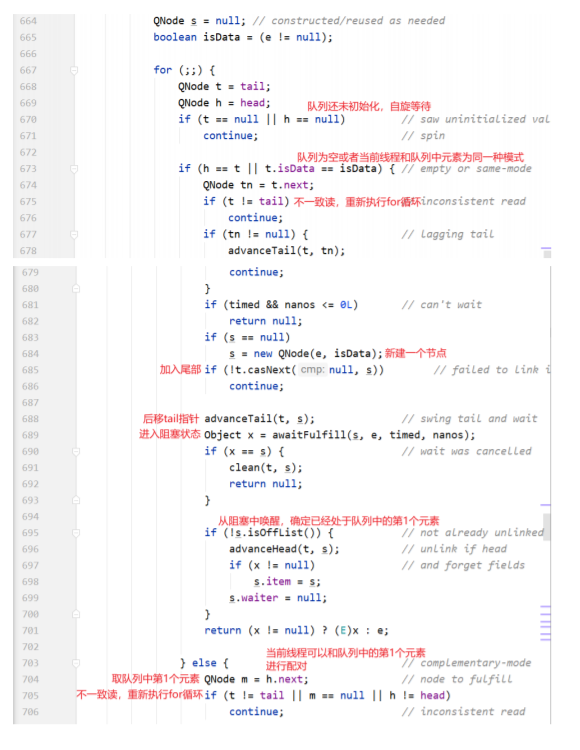This screenshot has width=580, height=750.
Task: Click the '// unlink if head' comment
Action: (454, 549)
